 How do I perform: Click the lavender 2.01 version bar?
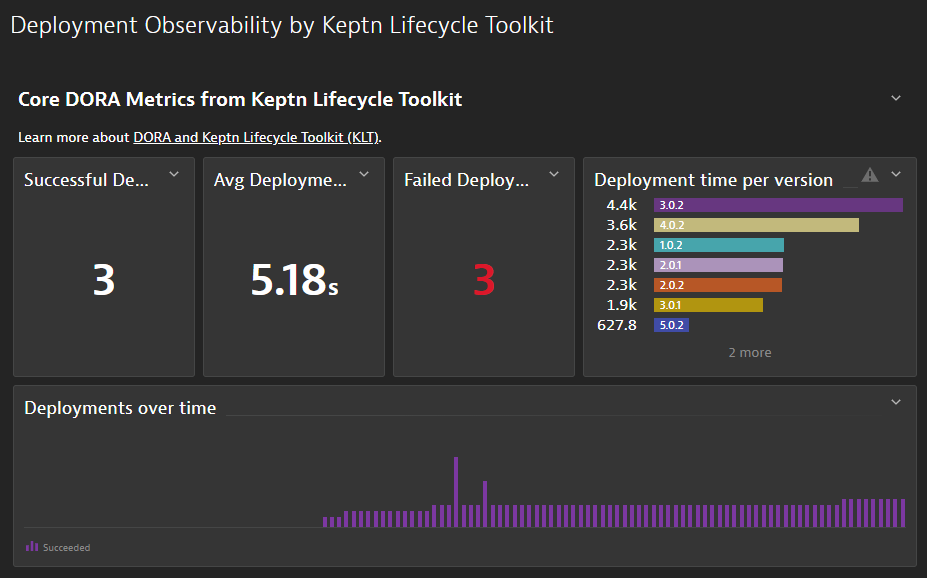[x=718, y=265]
